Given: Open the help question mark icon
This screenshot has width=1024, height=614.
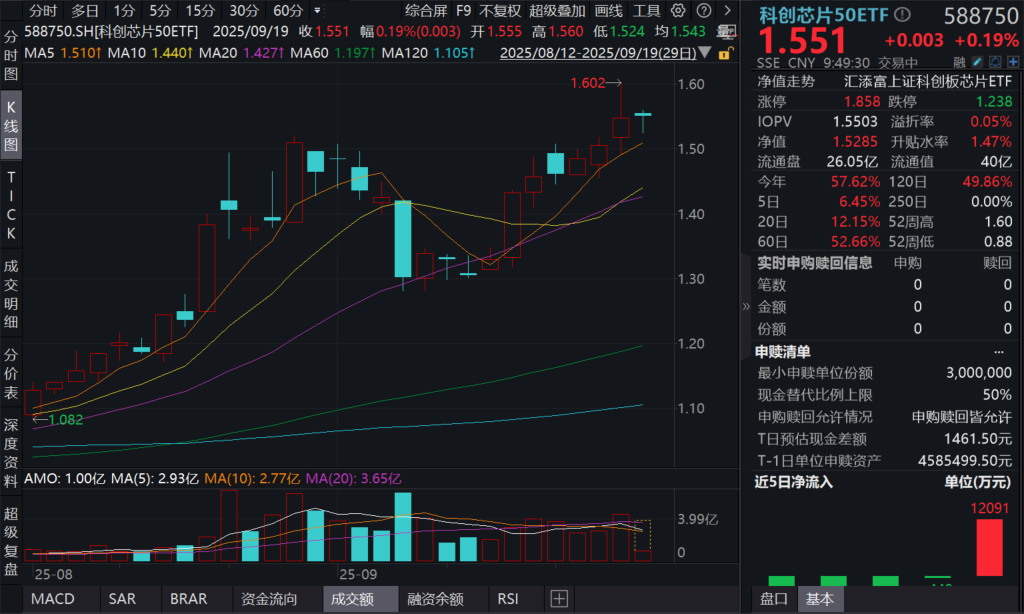Looking at the screenshot, I should (704, 10).
